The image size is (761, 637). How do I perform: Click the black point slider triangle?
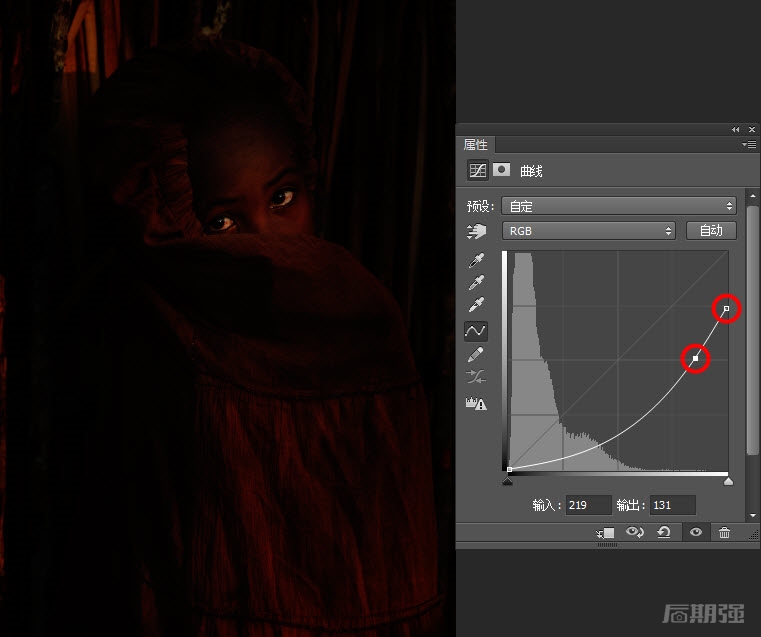[508, 481]
